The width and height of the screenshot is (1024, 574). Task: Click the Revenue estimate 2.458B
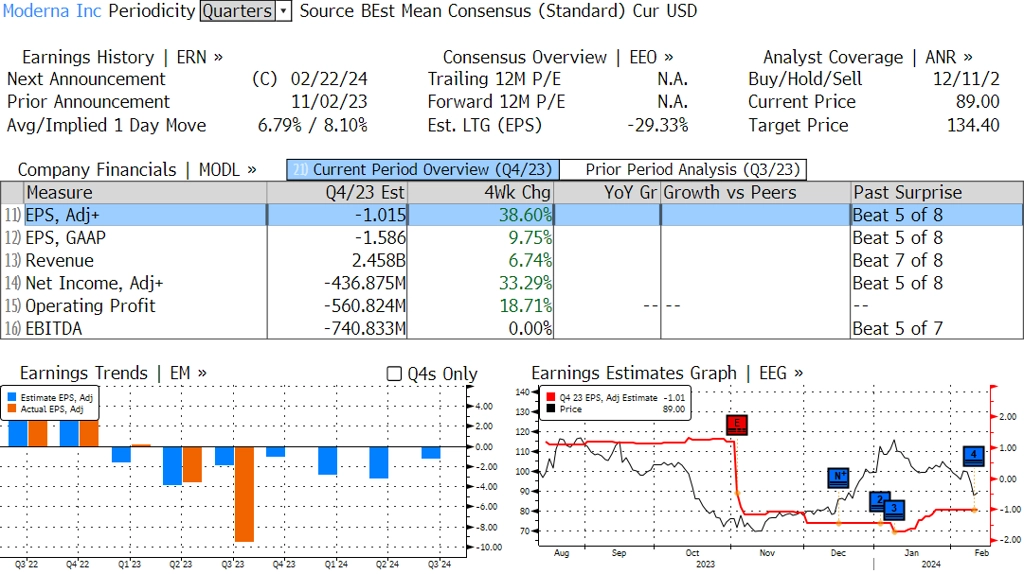[379, 261]
